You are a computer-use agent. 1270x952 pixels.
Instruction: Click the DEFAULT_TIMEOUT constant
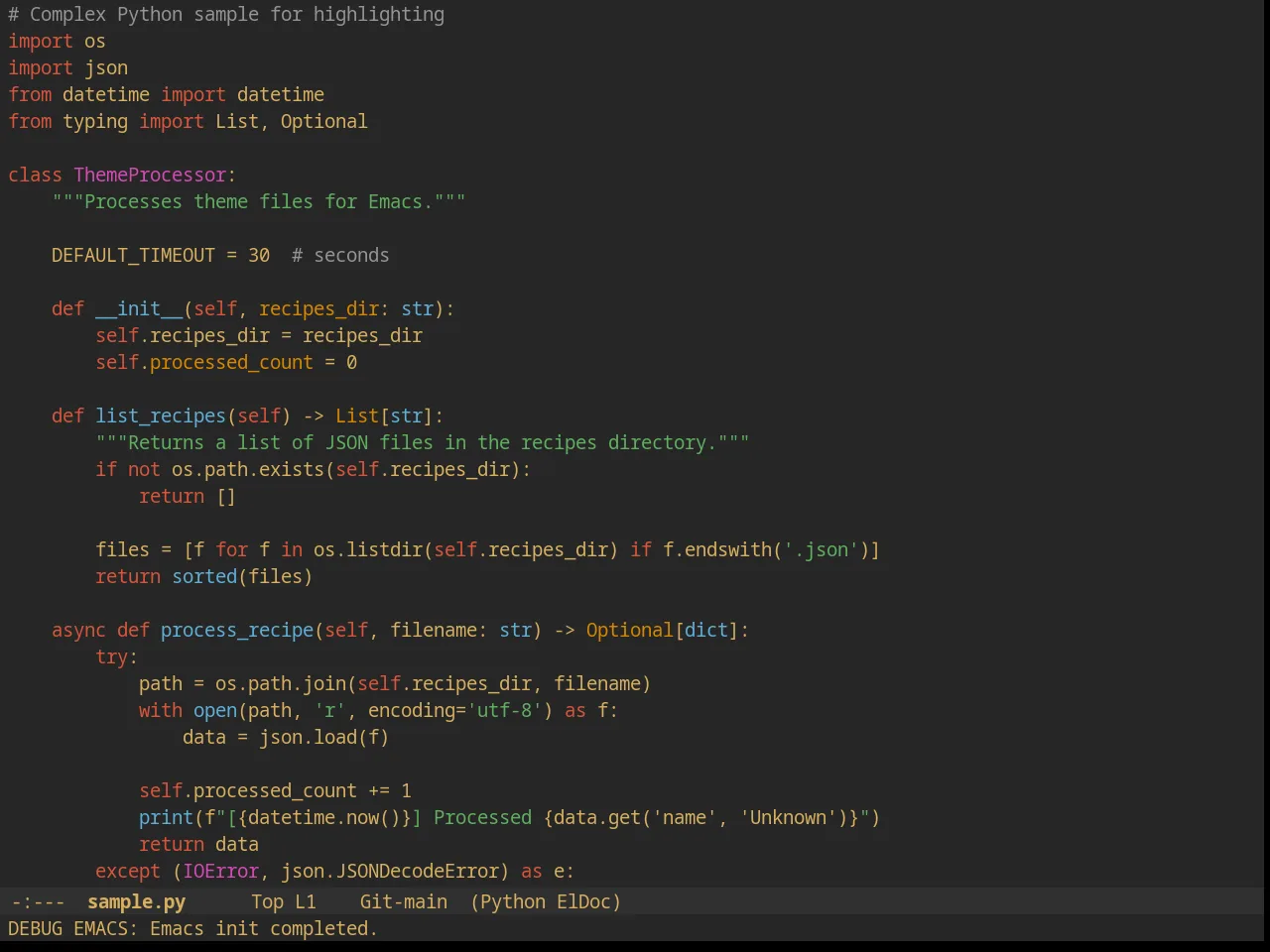(133, 256)
